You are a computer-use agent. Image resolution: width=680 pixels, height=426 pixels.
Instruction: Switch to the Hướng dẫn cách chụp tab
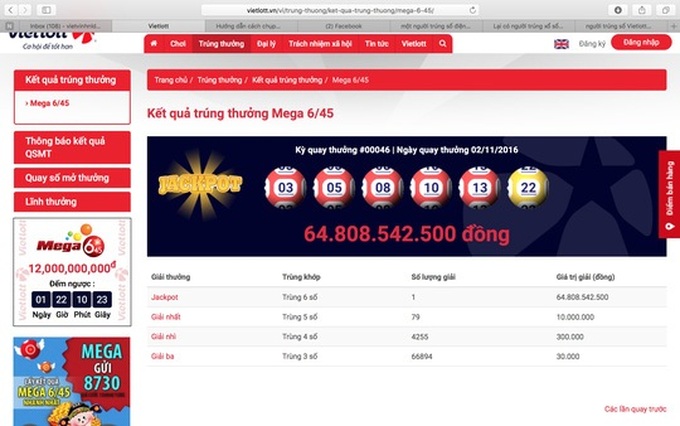(251, 26)
